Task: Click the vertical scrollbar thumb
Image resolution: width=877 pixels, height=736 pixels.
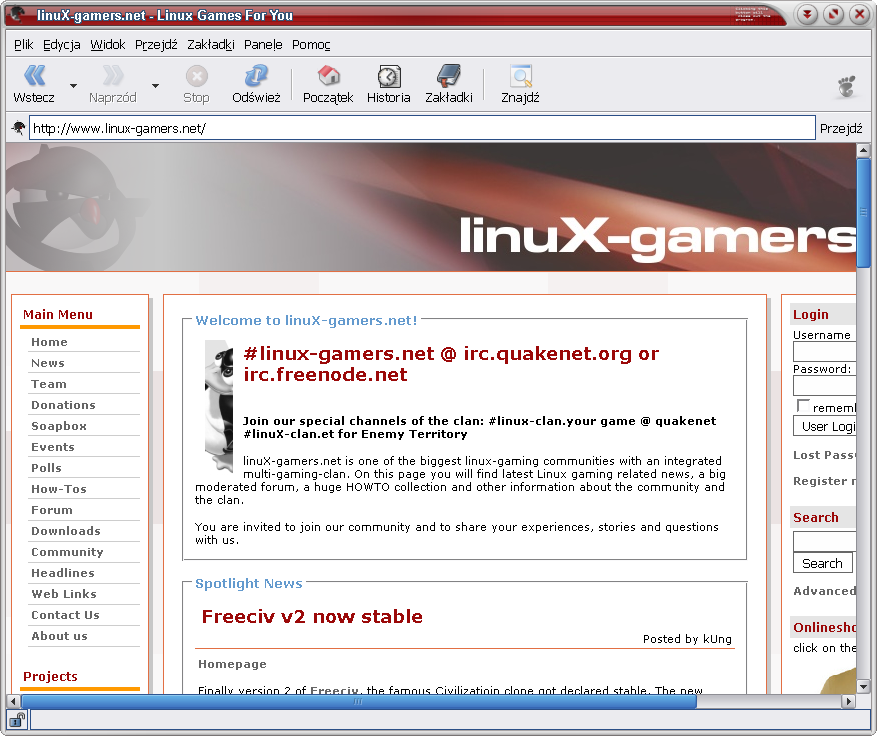Action: pos(863,213)
